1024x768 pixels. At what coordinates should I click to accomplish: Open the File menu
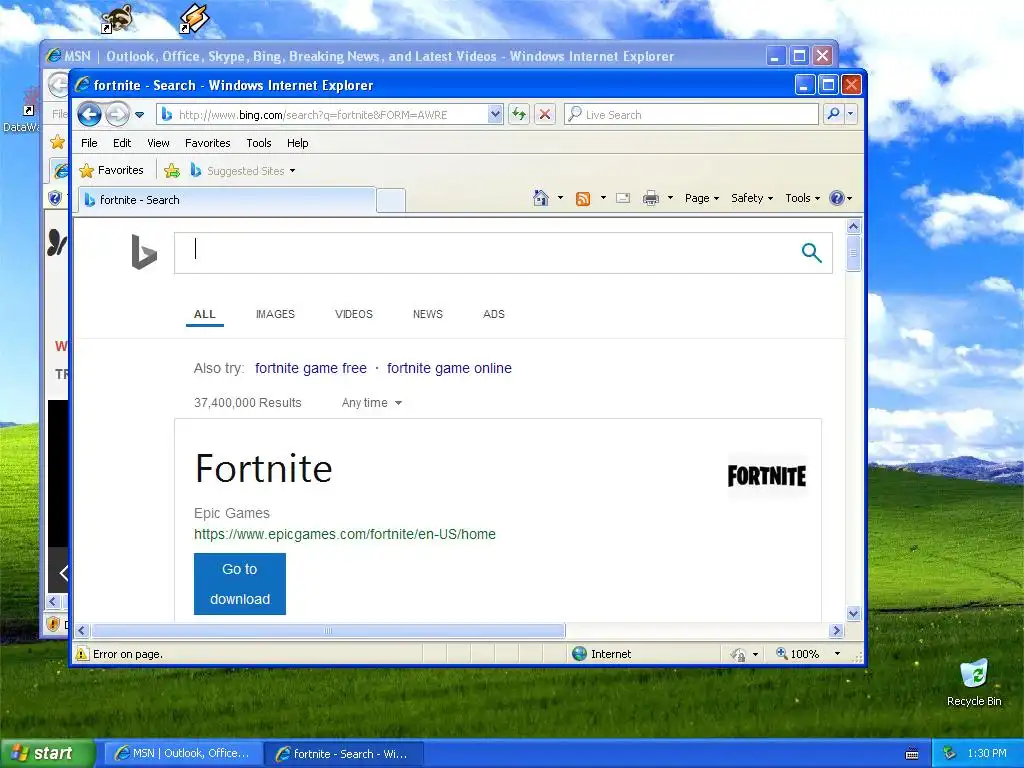pos(89,143)
